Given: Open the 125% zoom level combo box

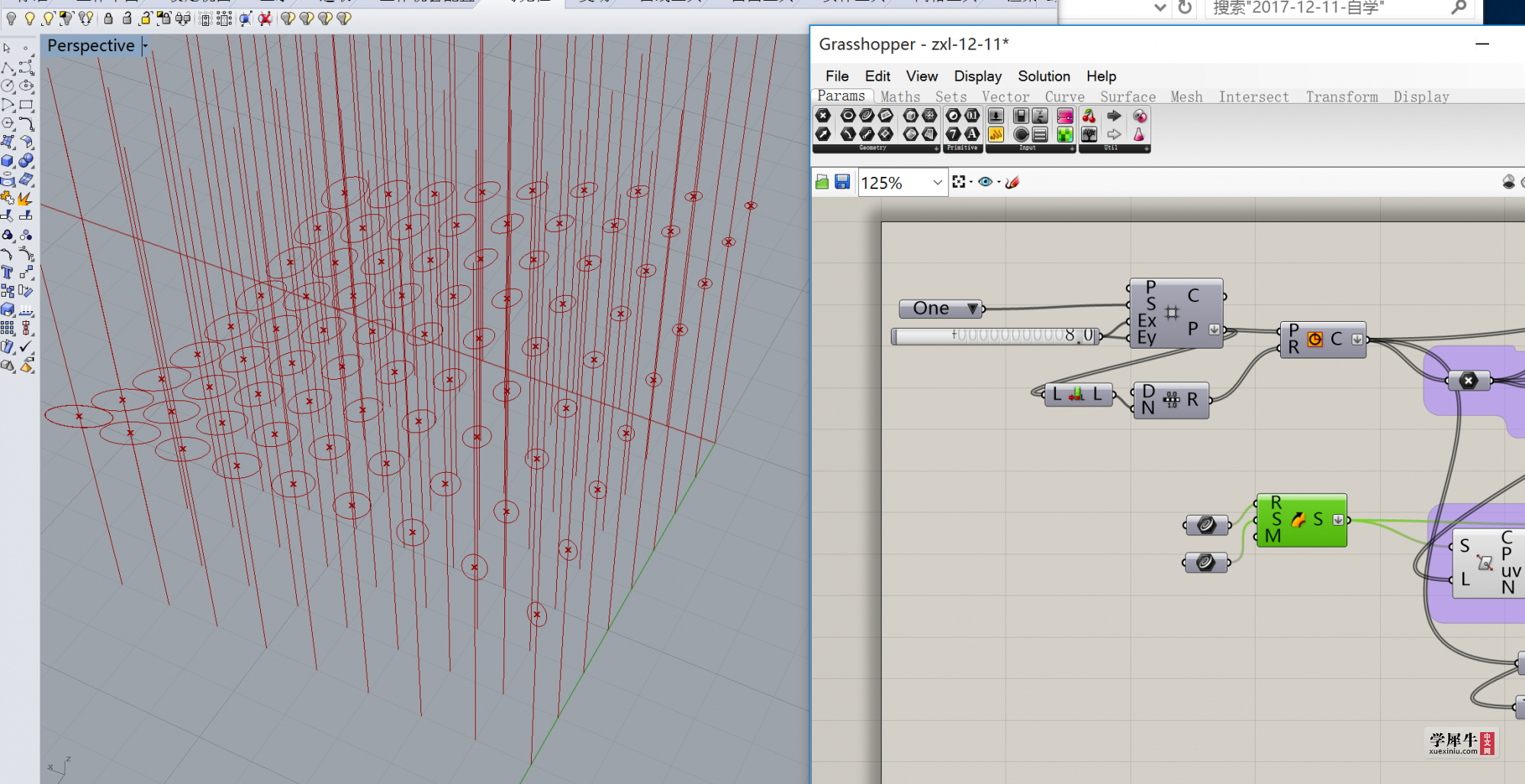Looking at the screenshot, I should click(x=903, y=182).
